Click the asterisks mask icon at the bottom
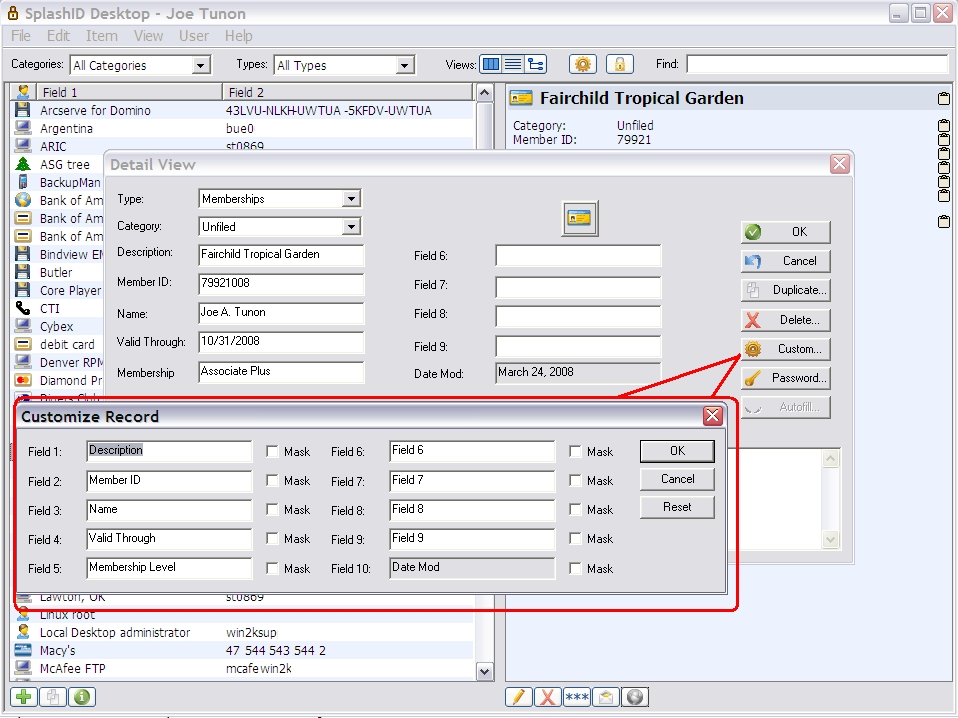Image resolution: width=958 pixels, height=718 pixels. pyautogui.click(x=576, y=697)
